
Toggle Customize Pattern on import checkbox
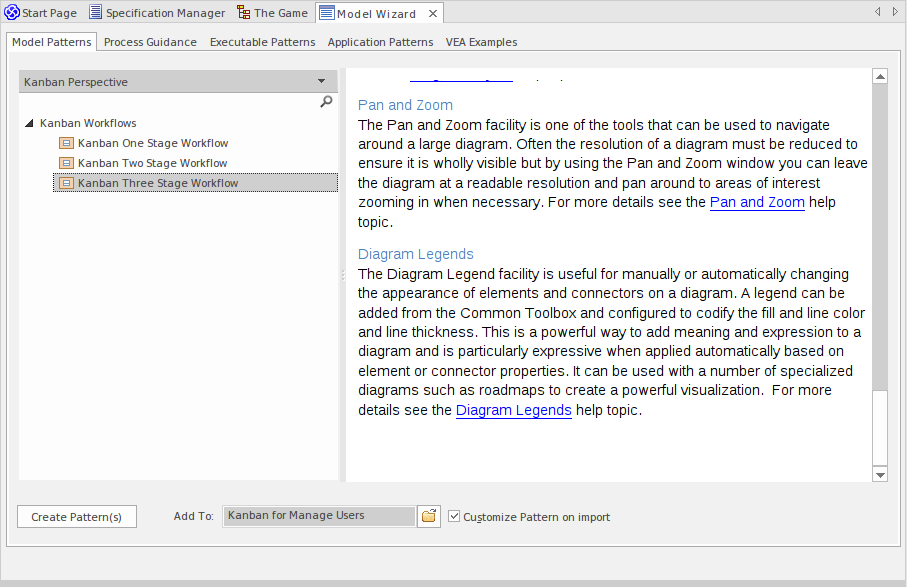[455, 516]
